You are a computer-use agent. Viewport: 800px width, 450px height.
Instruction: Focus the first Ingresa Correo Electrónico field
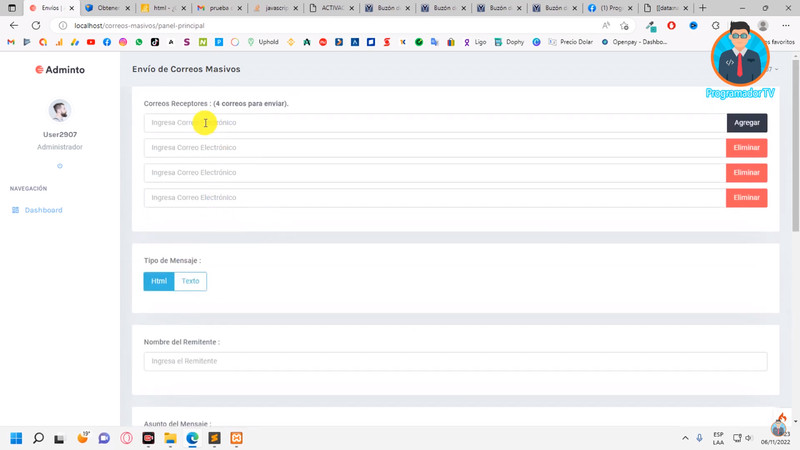point(435,123)
